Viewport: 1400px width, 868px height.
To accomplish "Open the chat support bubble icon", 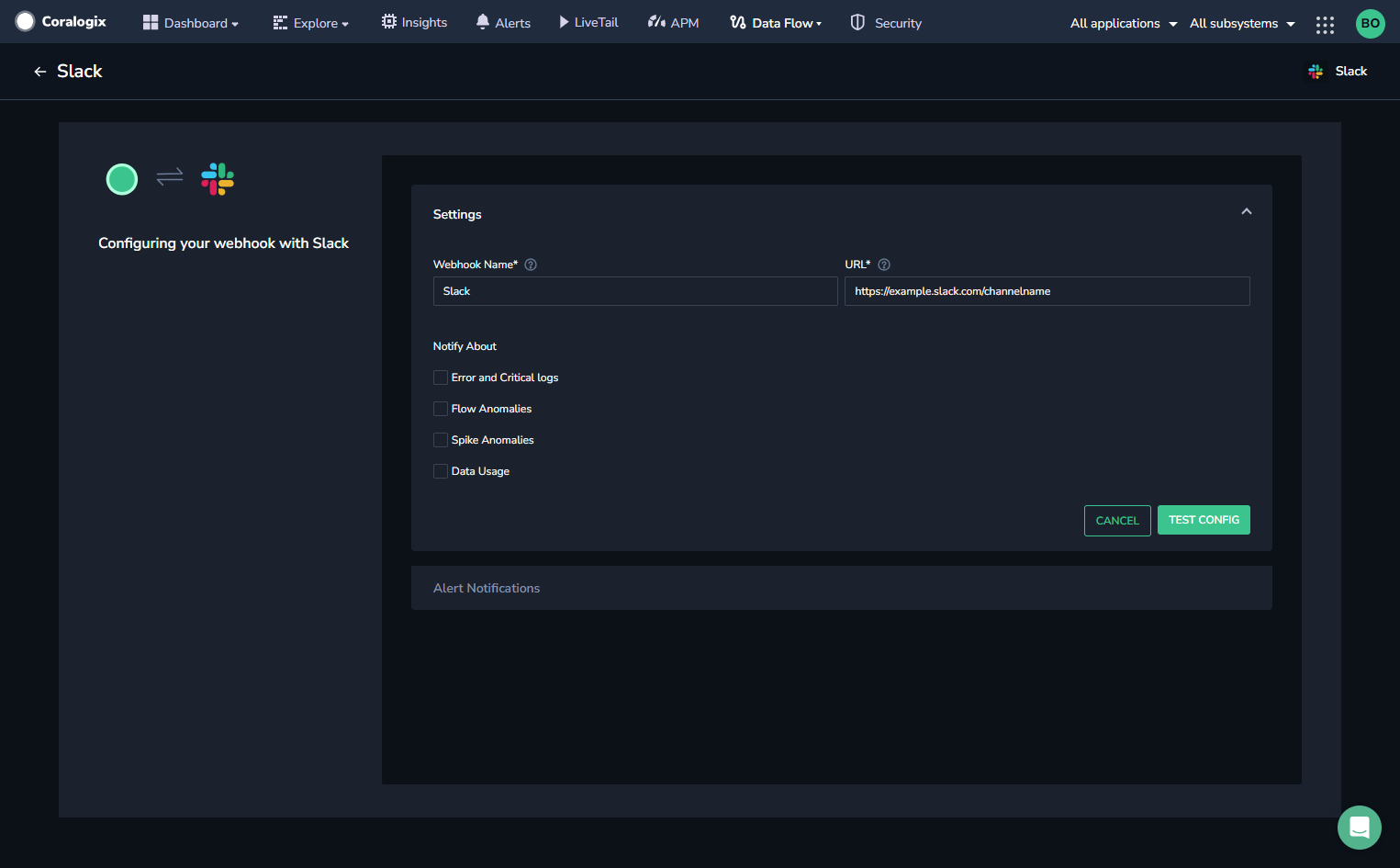I will (1360, 828).
